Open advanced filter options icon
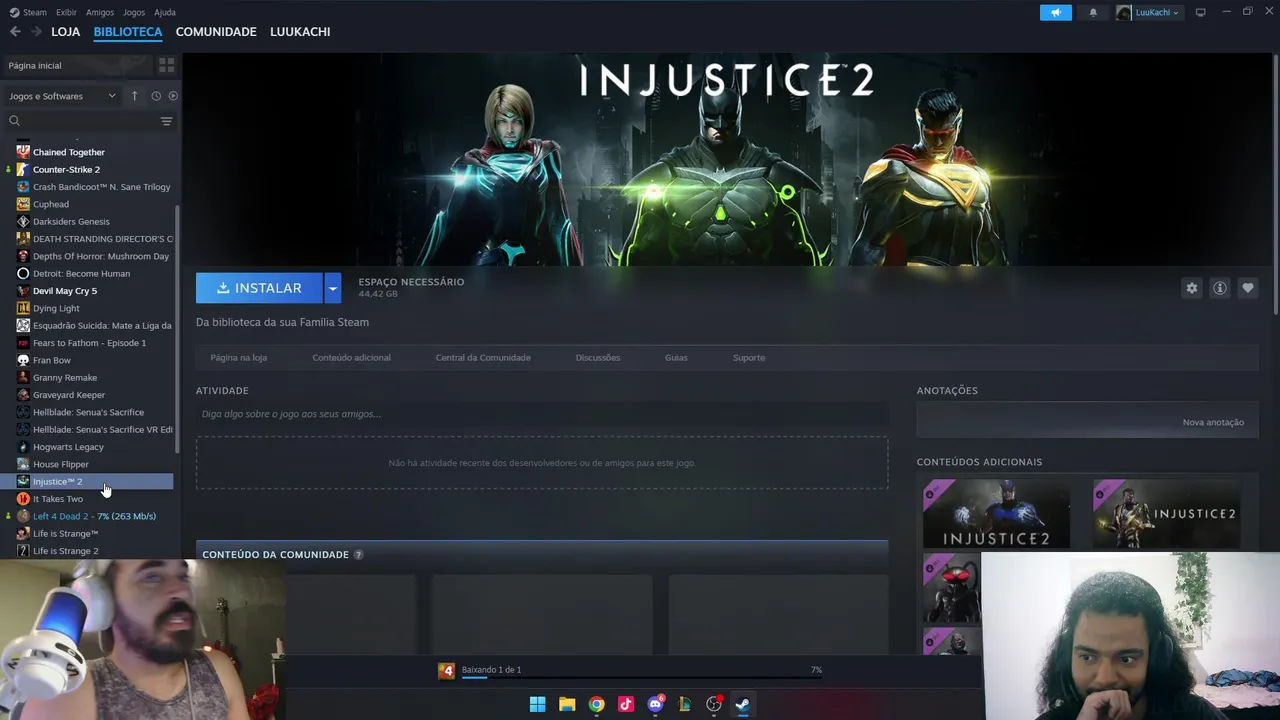 pos(167,121)
